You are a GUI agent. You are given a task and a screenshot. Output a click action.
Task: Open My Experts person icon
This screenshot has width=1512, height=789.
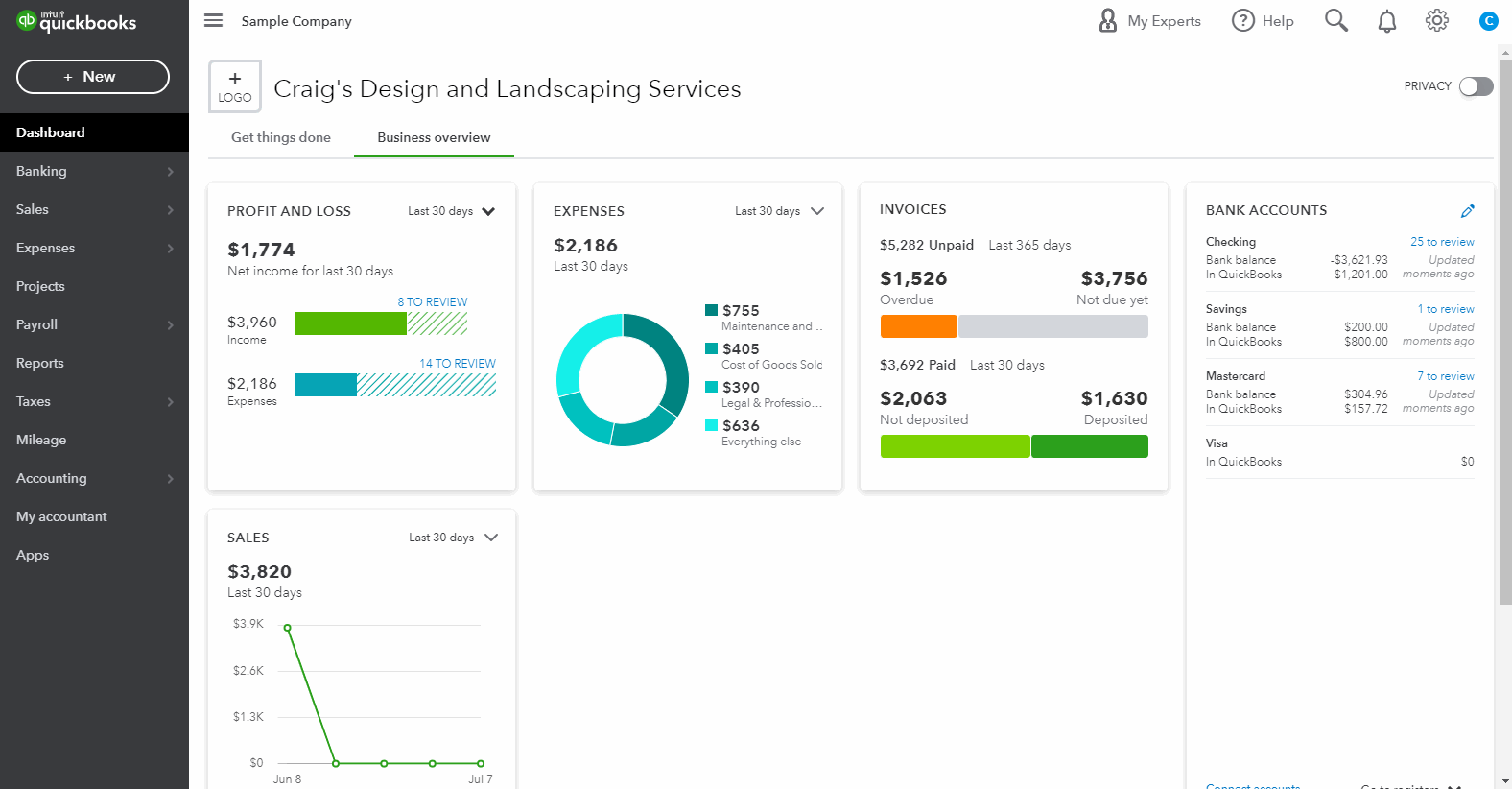[x=1107, y=20]
